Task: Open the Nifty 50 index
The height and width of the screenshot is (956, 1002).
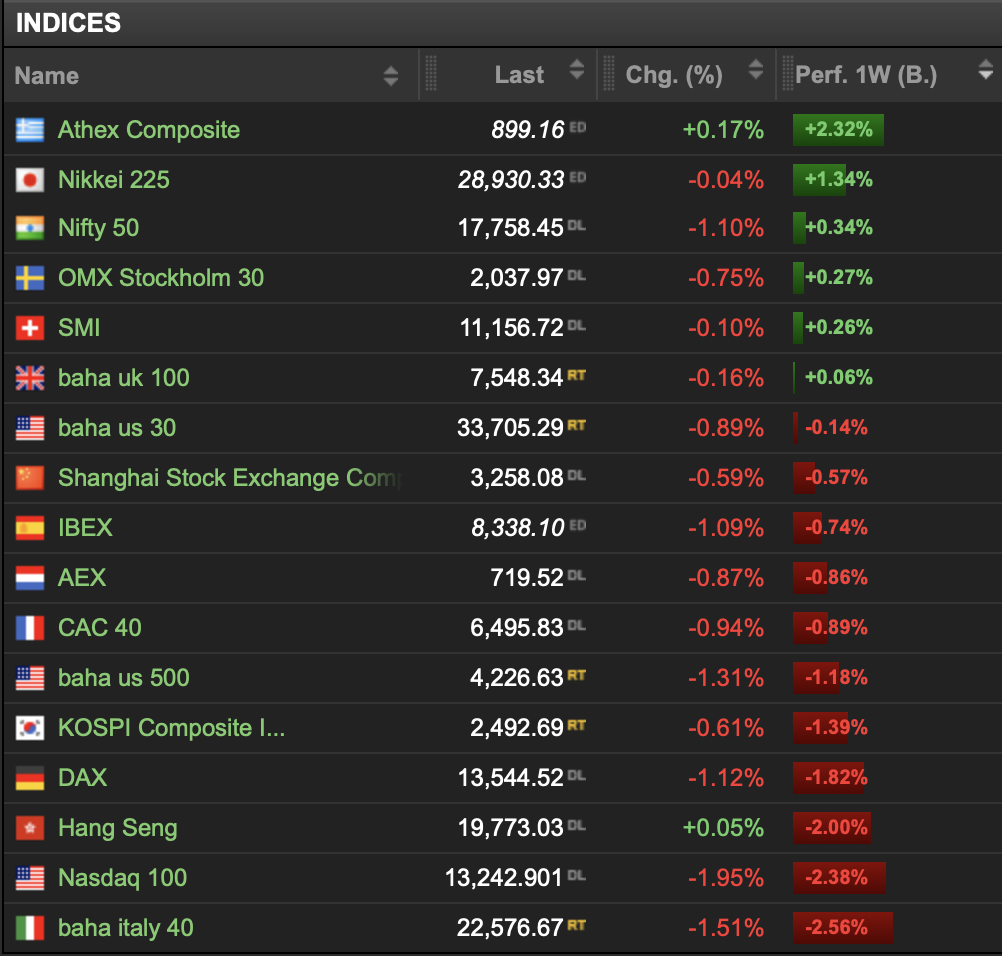Action: [x=98, y=228]
